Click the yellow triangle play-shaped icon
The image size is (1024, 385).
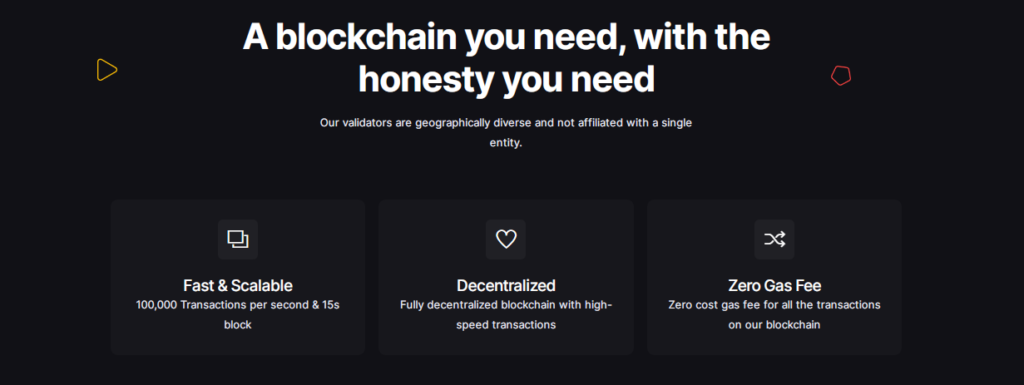coord(106,70)
